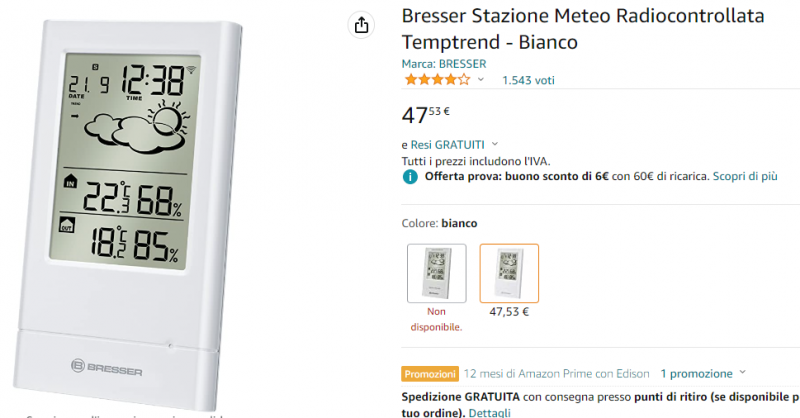Select the unavailable color variant thumbnail
Screen dimensions: 800x418
pos(436,273)
